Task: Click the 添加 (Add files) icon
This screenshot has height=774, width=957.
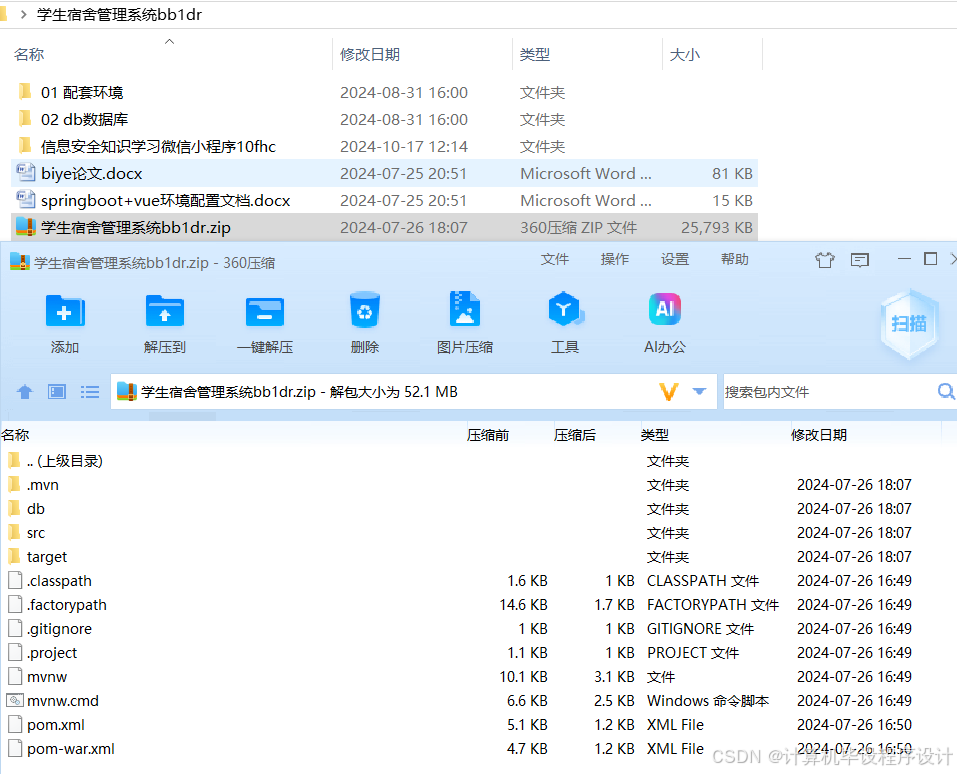Action: click(64, 320)
